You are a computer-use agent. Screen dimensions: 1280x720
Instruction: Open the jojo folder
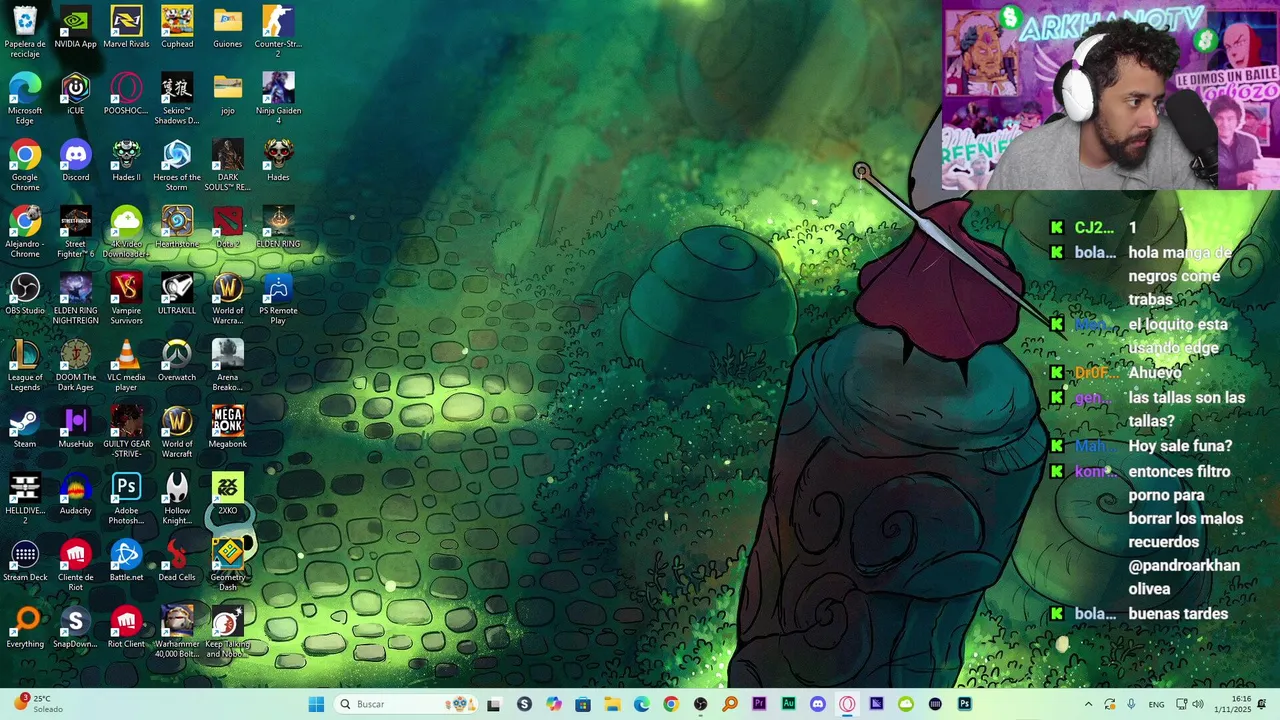point(227,94)
